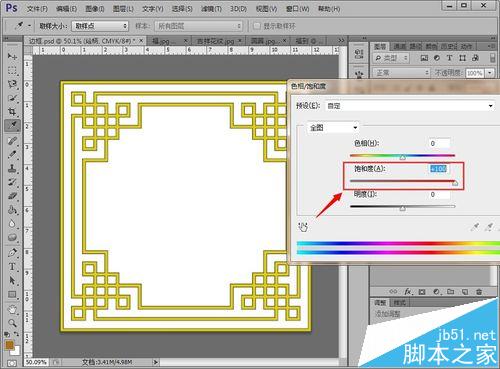This screenshot has height=369, width=500.
Task: Expand the hidden document tabs list
Action: pyautogui.click(x=341, y=41)
